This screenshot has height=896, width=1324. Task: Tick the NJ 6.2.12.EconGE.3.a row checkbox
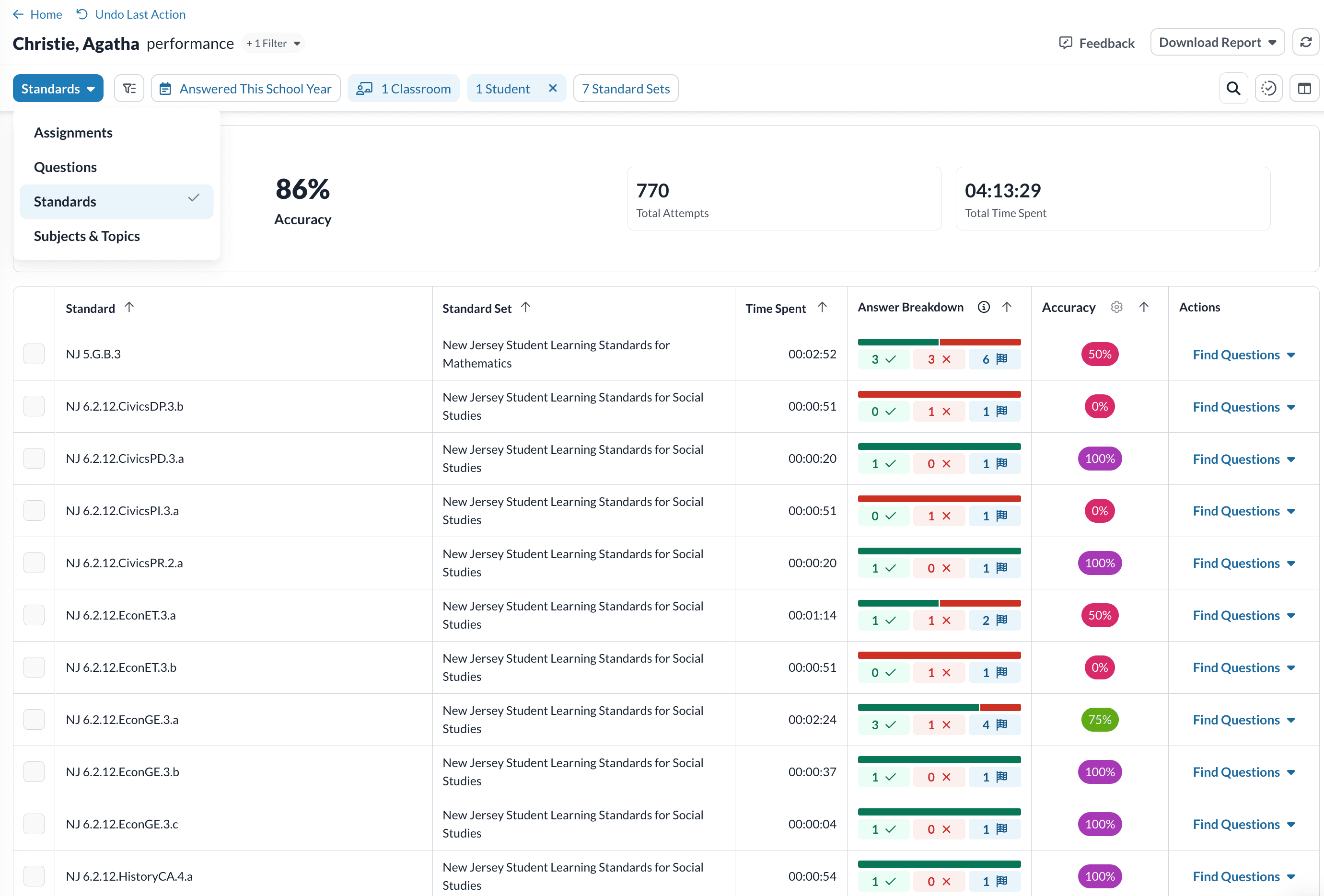pyautogui.click(x=34, y=719)
